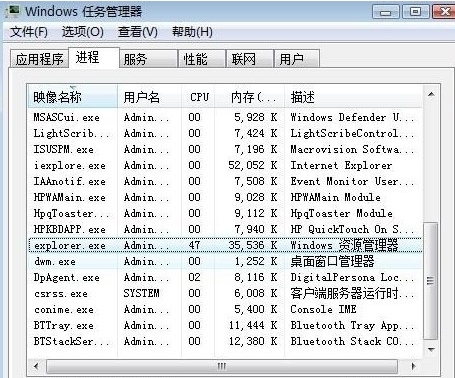Viewport: 455px width, 378px height.
Task: Select the iexplore.exe process row
Action: tap(225, 165)
